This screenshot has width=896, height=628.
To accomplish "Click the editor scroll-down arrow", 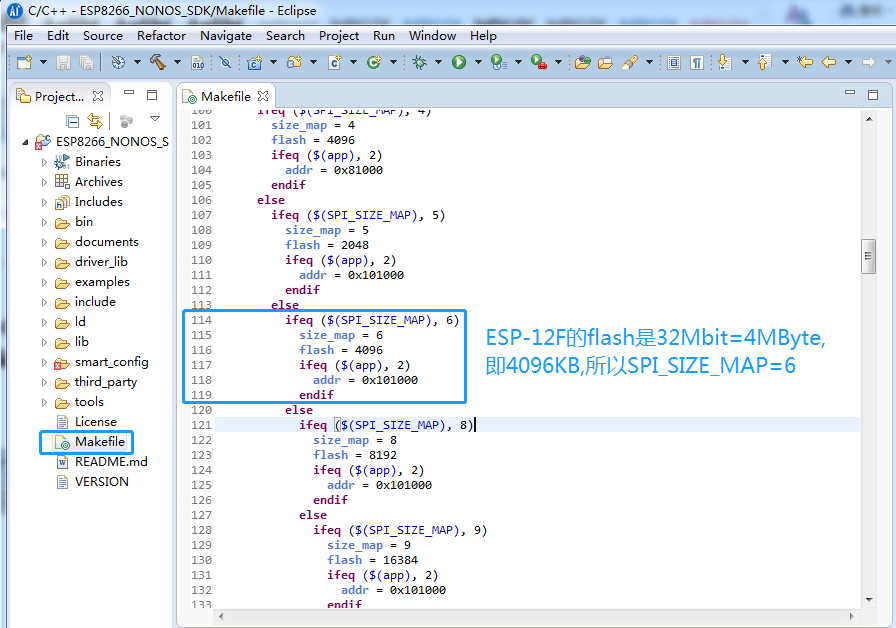I will [x=869, y=599].
